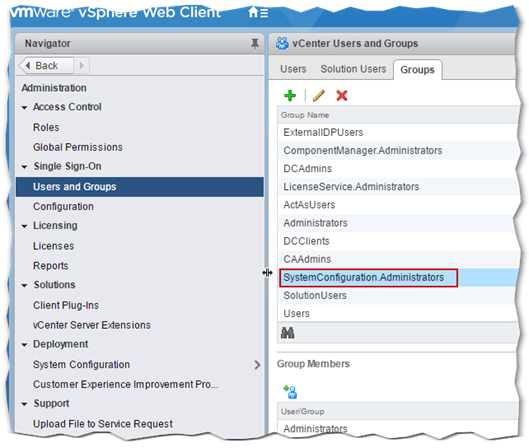The height and width of the screenshot is (448, 529).
Task: Open System Configuration item
Action: point(81,365)
